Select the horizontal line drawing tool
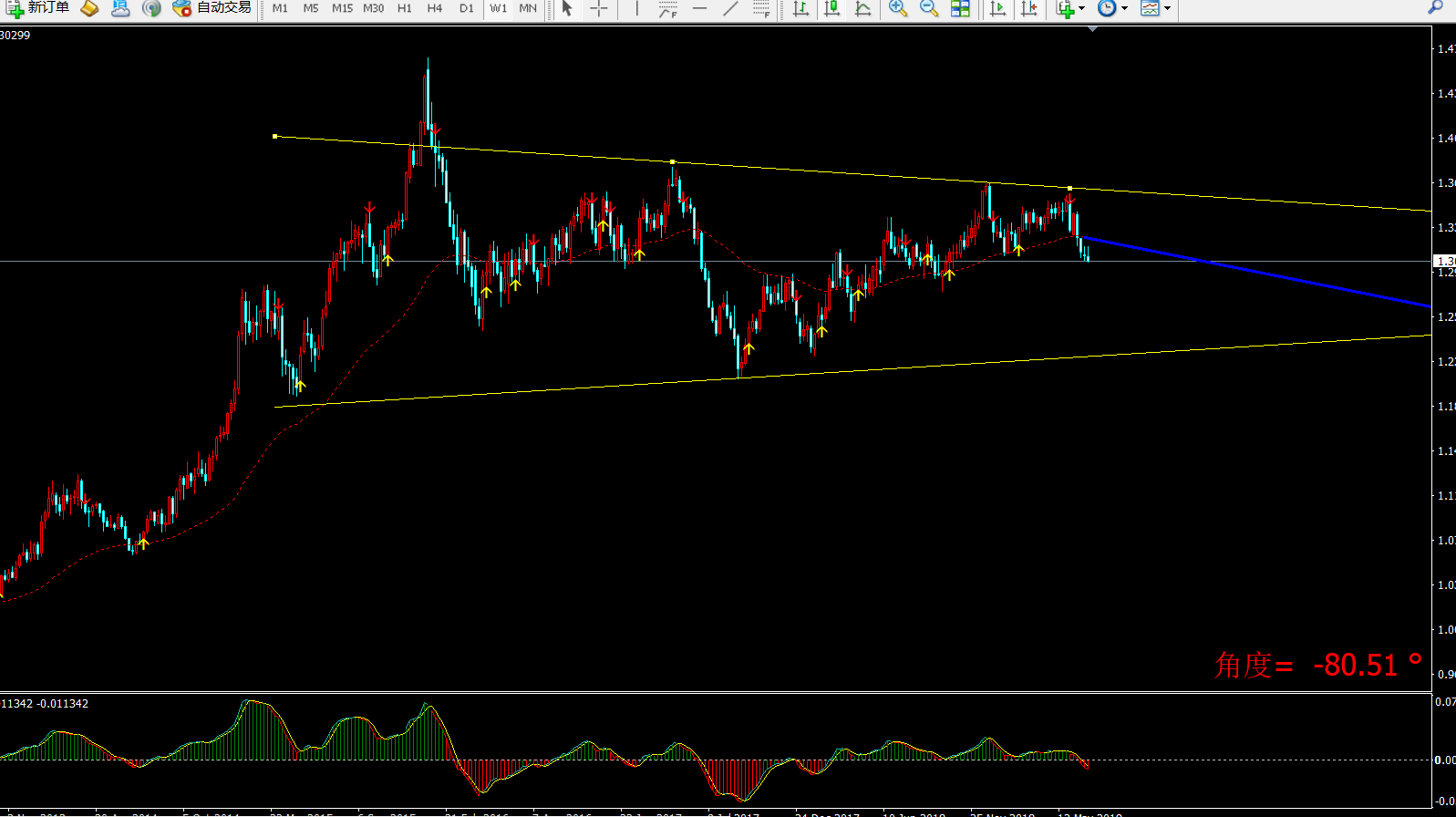Image resolution: width=1456 pixels, height=817 pixels. [x=699, y=8]
